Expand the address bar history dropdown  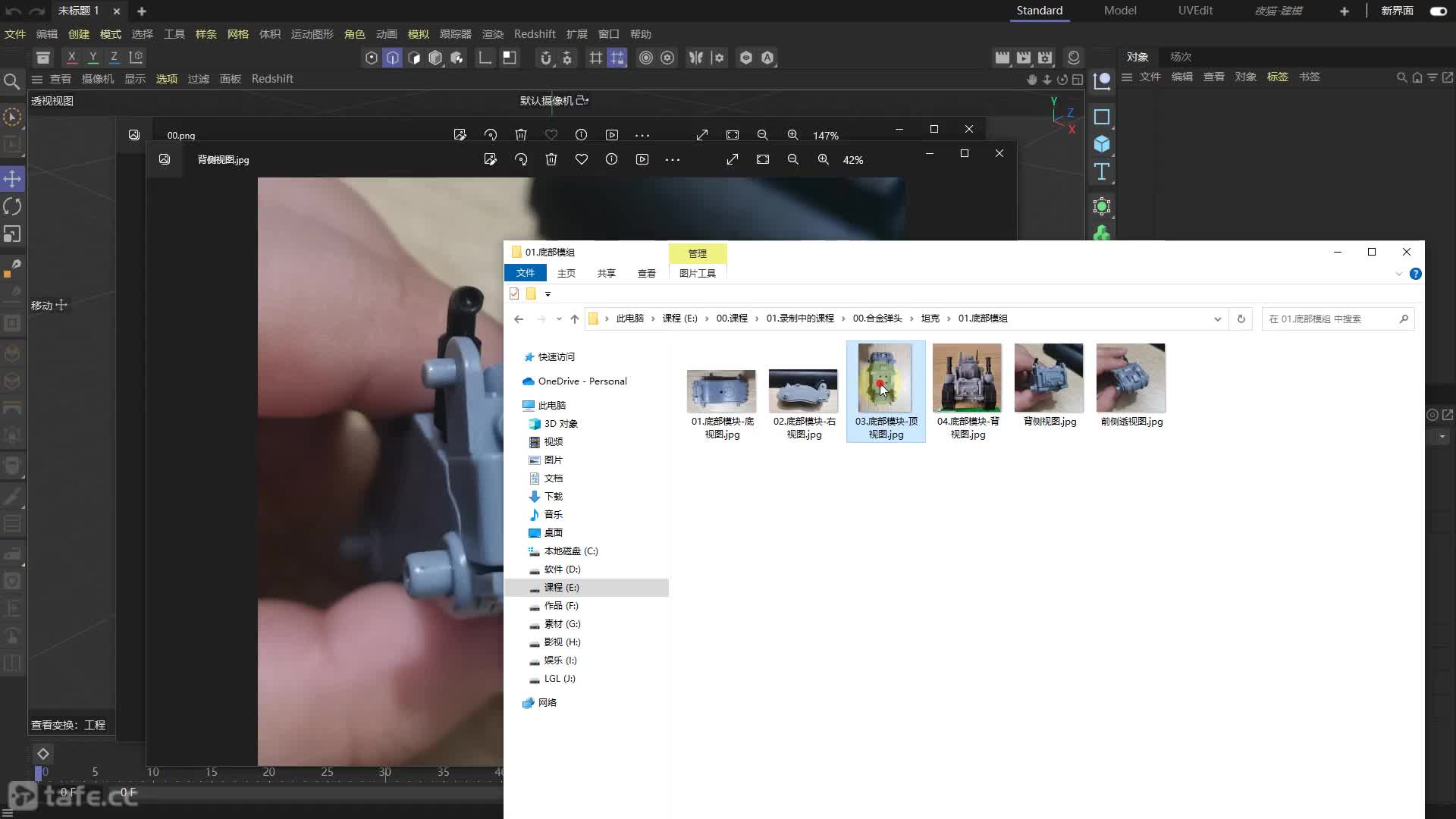click(1218, 319)
